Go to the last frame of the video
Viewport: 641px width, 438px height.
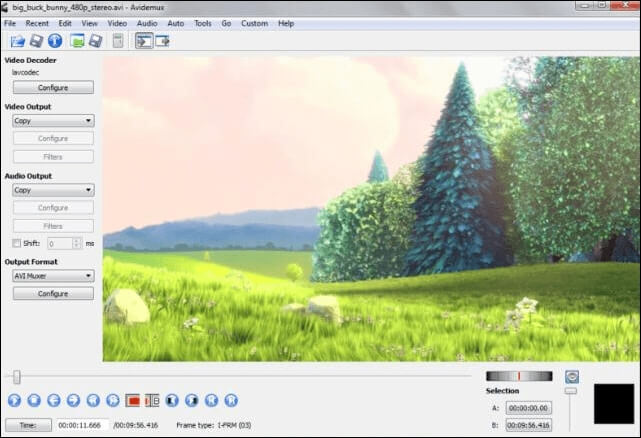pos(231,400)
